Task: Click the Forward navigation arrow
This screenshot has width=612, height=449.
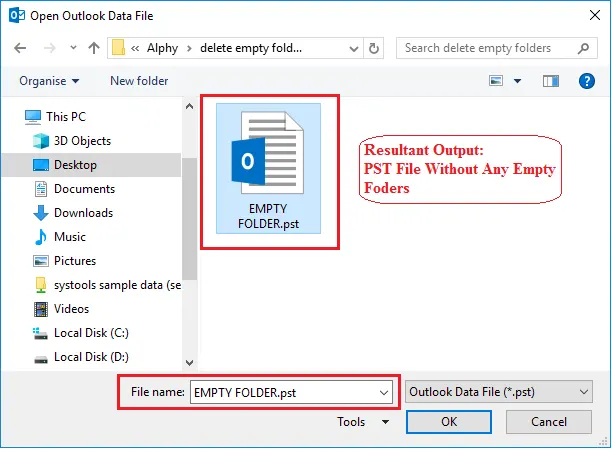Action: tap(50, 48)
